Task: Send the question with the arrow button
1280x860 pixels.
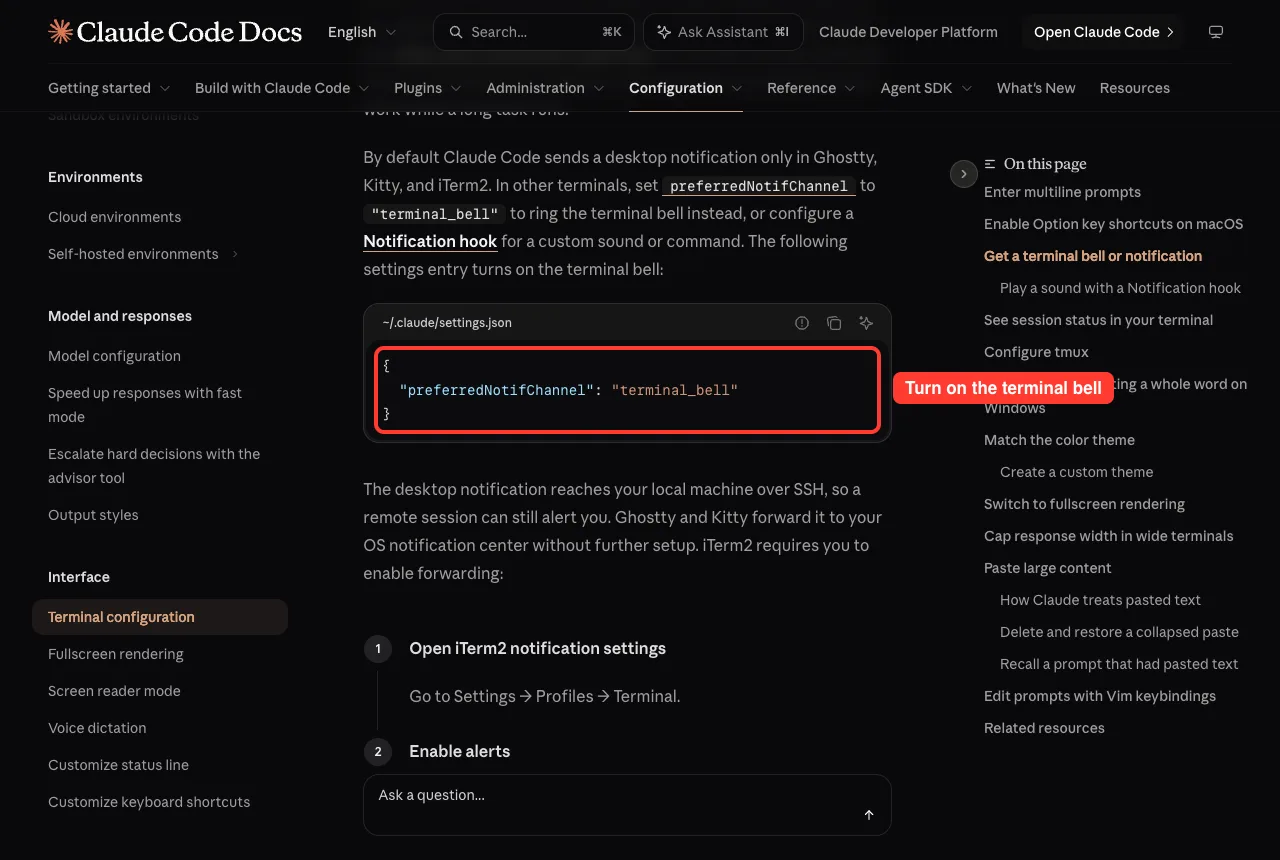Action: pyautogui.click(x=869, y=815)
